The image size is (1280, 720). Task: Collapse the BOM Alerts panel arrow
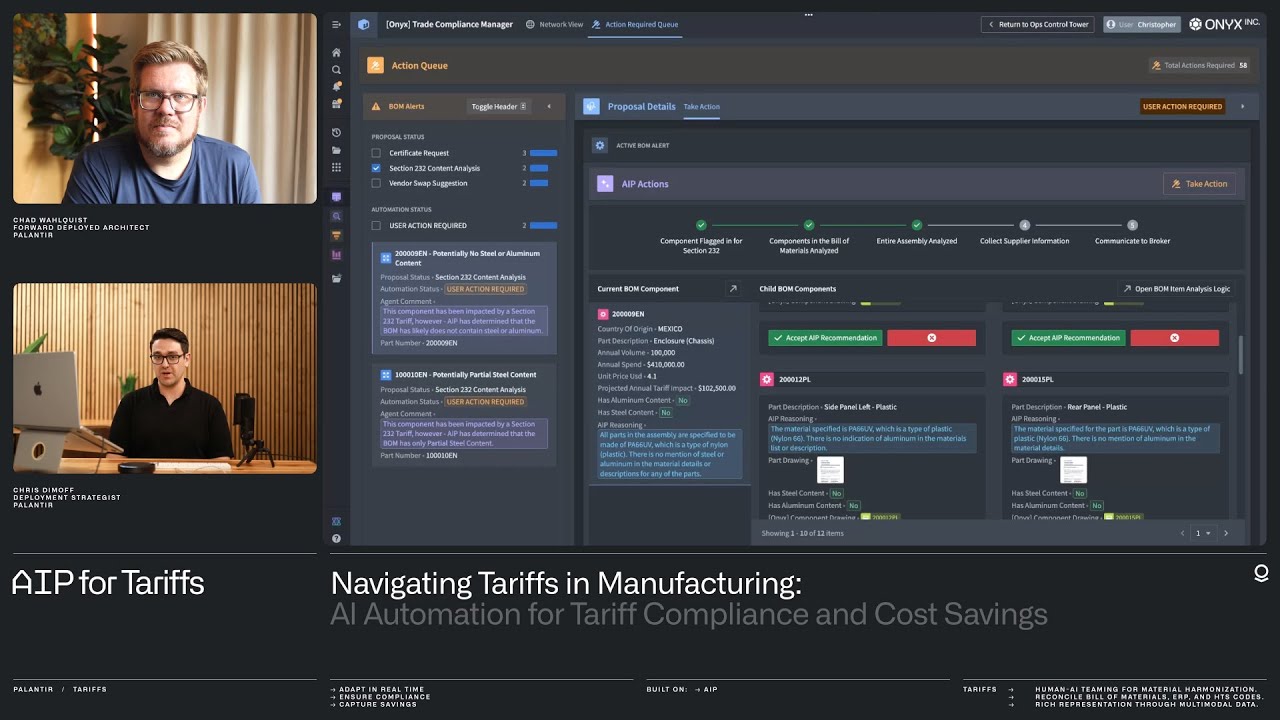[548, 106]
